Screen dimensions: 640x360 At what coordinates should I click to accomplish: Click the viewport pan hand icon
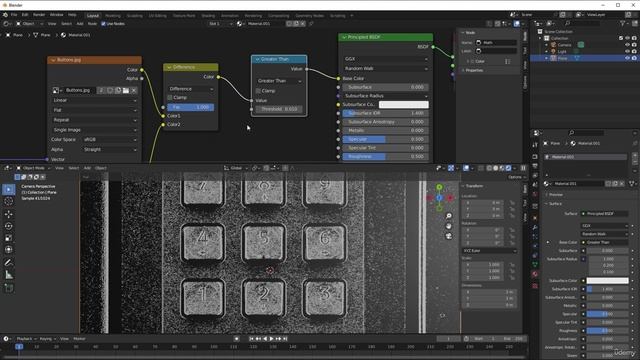[449, 226]
